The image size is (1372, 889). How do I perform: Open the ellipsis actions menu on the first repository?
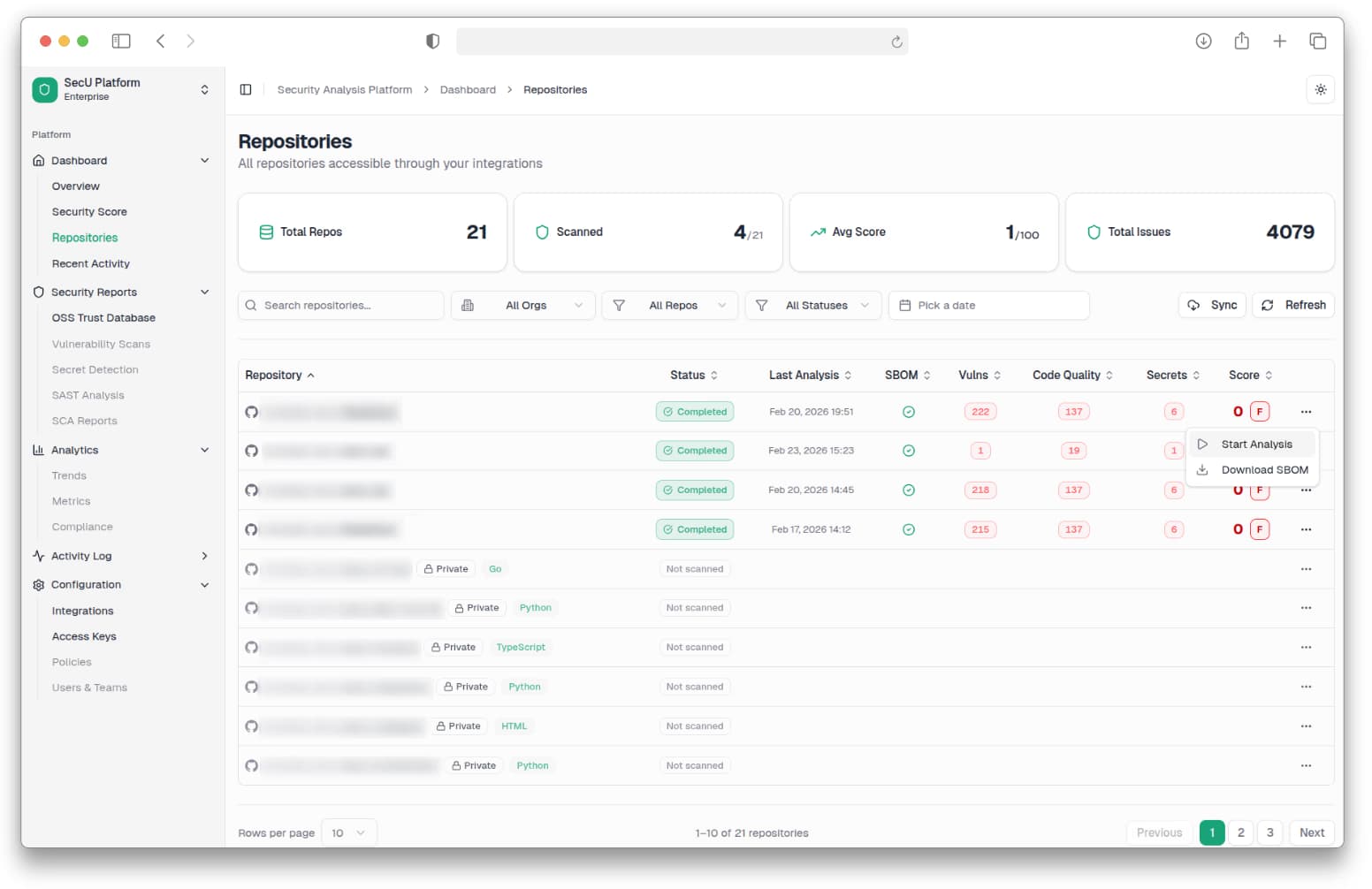point(1306,411)
